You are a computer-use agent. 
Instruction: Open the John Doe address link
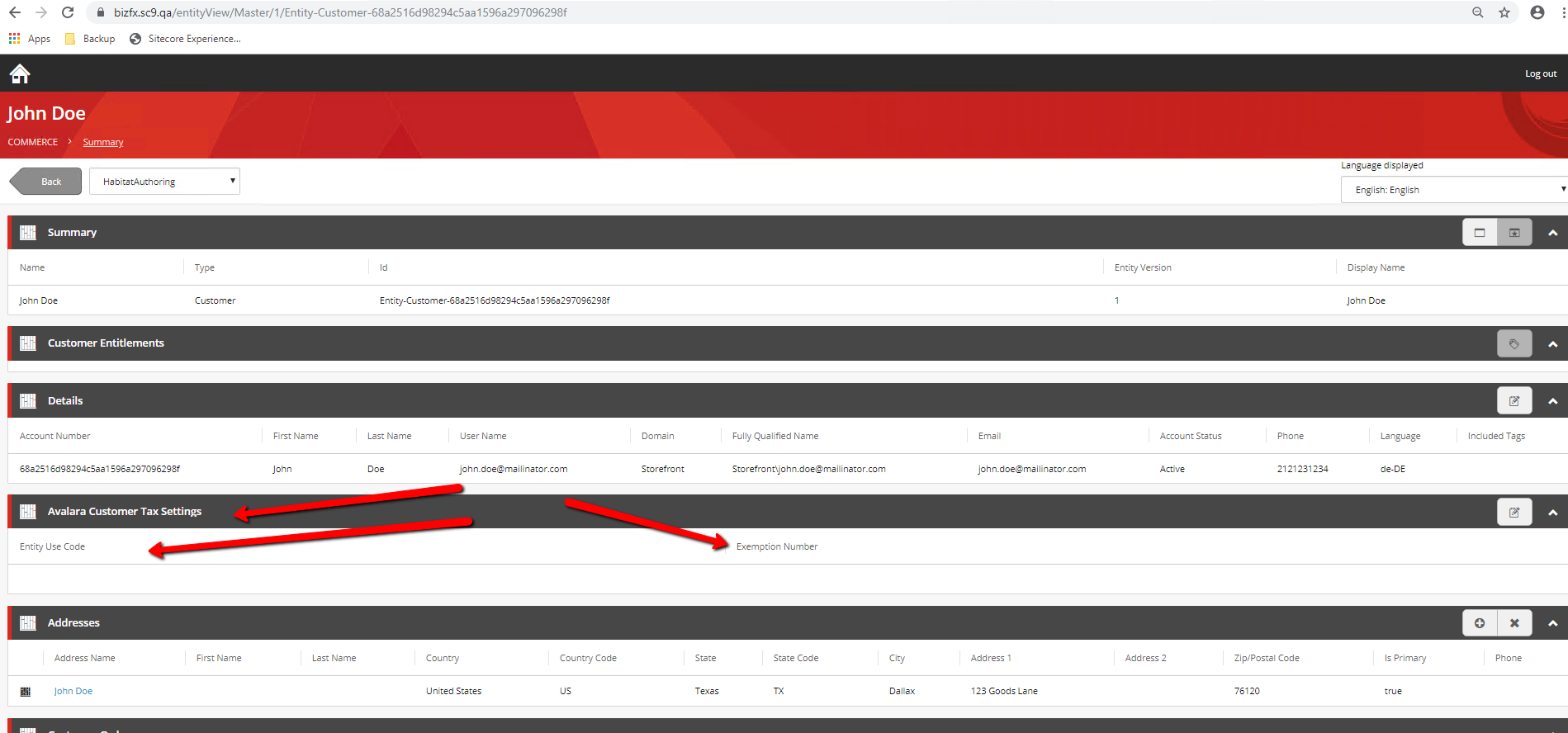pyautogui.click(x=73, y=691)
